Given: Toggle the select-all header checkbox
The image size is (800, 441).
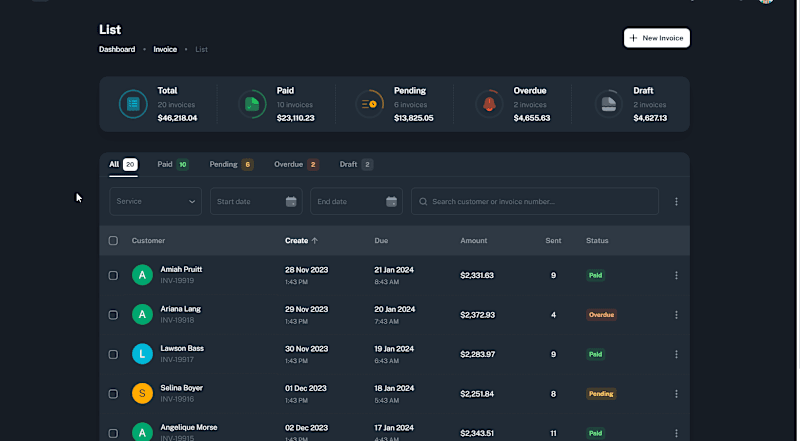Looking at the screenshot, I should pos(113,240).
